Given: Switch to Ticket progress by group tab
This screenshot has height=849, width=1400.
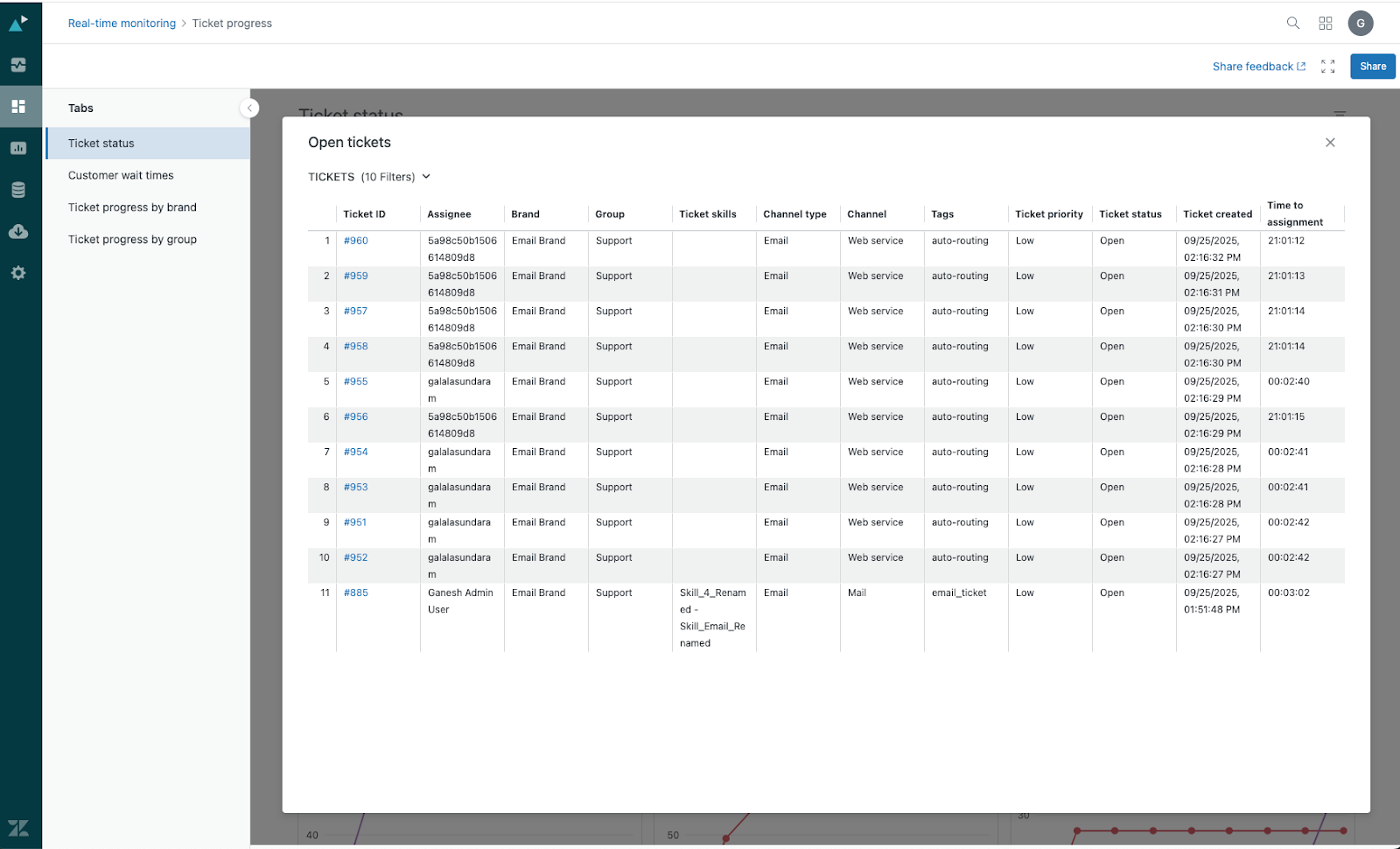Looking at the screenshot, I should [132, 239].
